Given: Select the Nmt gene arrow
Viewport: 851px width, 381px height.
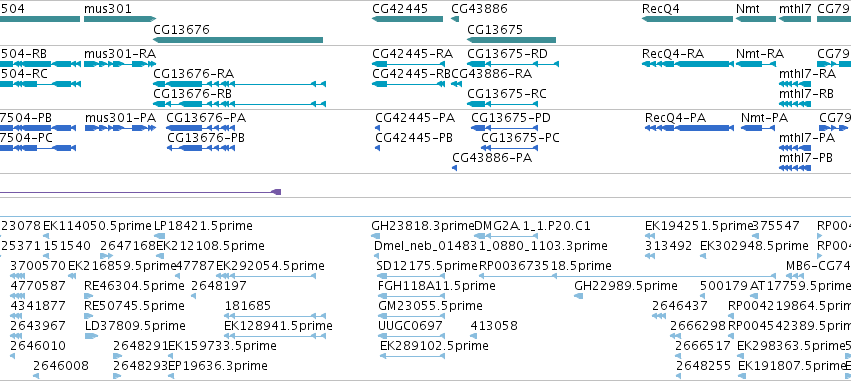Looking at the screenshot, I should point(756,19).
